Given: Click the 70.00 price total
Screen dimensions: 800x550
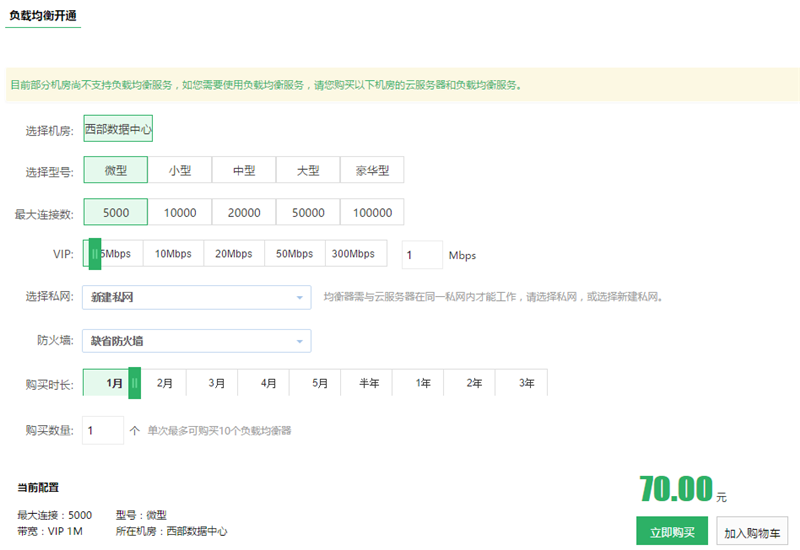Looking at the screenshot, I should point(676,488).
